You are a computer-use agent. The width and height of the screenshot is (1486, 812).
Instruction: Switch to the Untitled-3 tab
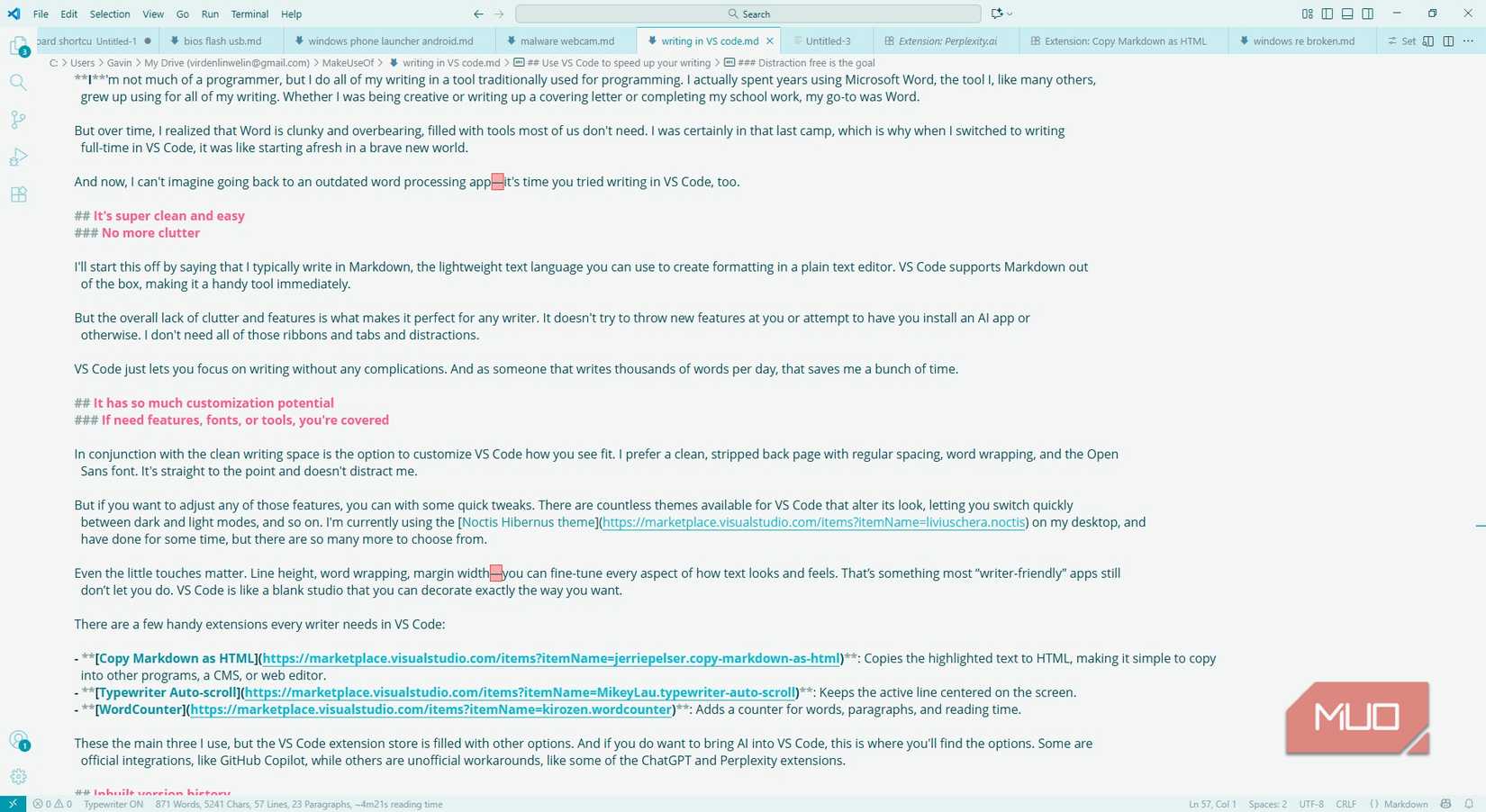(x=827, y=41)
